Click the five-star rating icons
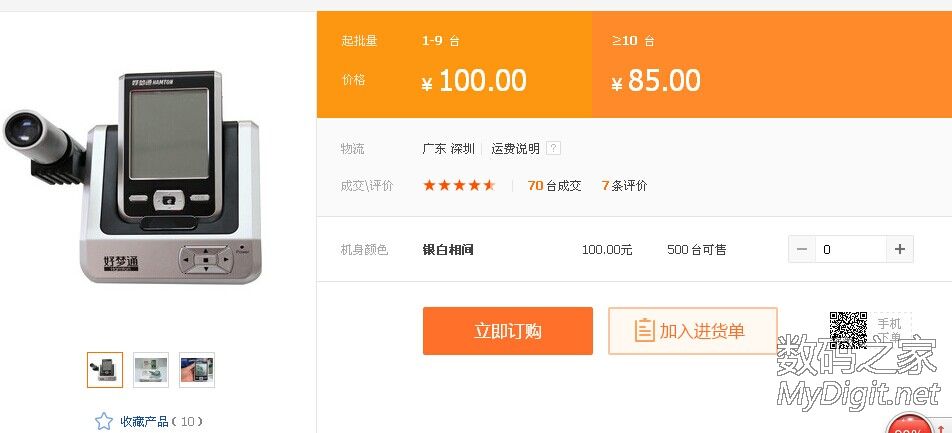 click(x=459, y=185)
